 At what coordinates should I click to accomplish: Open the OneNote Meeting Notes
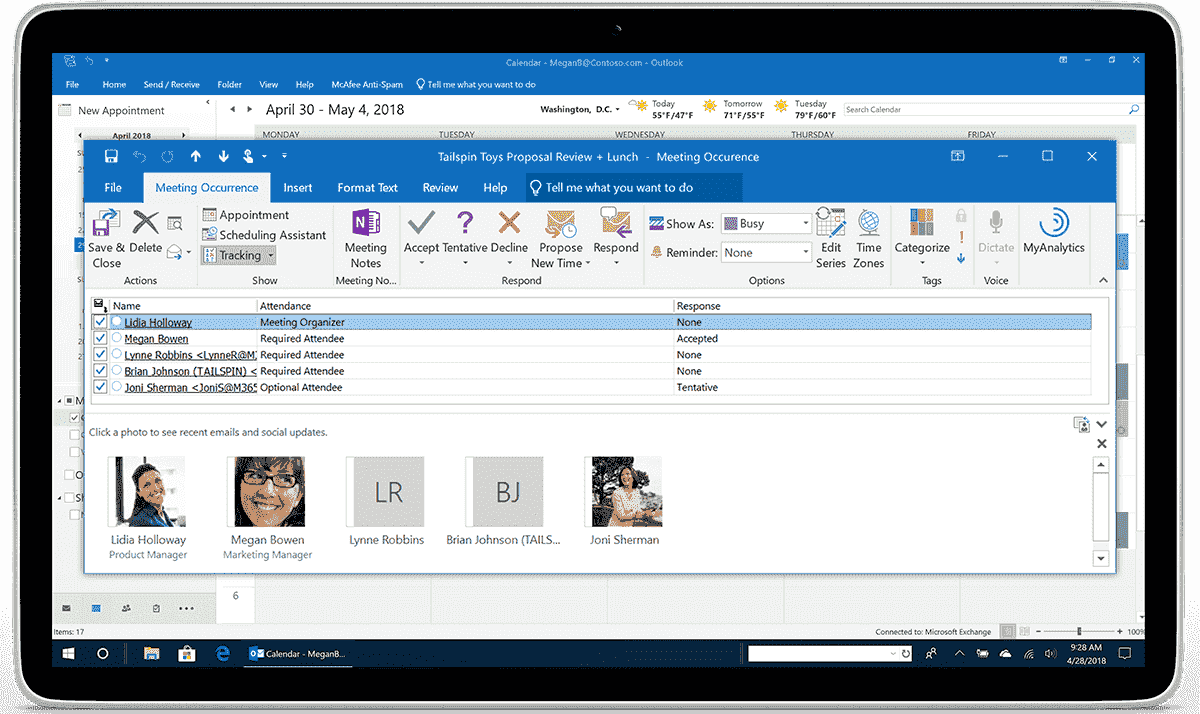(x=365, y=222)
